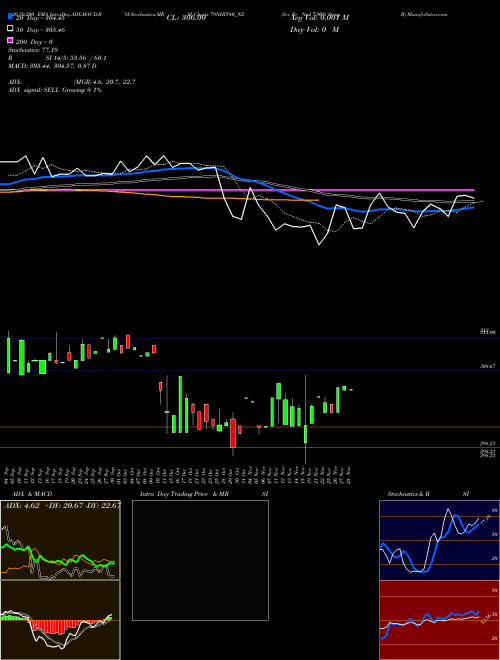Click the orange moving average line
Screen dimensions: 500x660
tap(160, 195)
